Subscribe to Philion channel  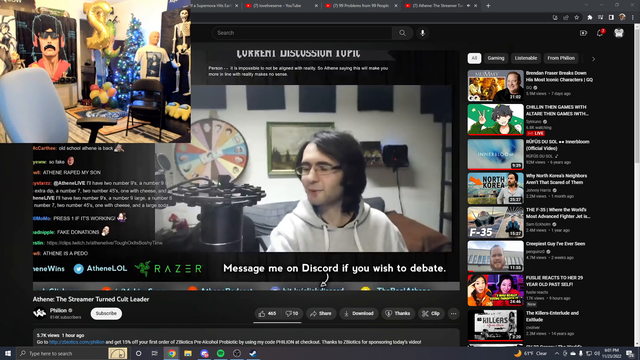pos(106,313)
